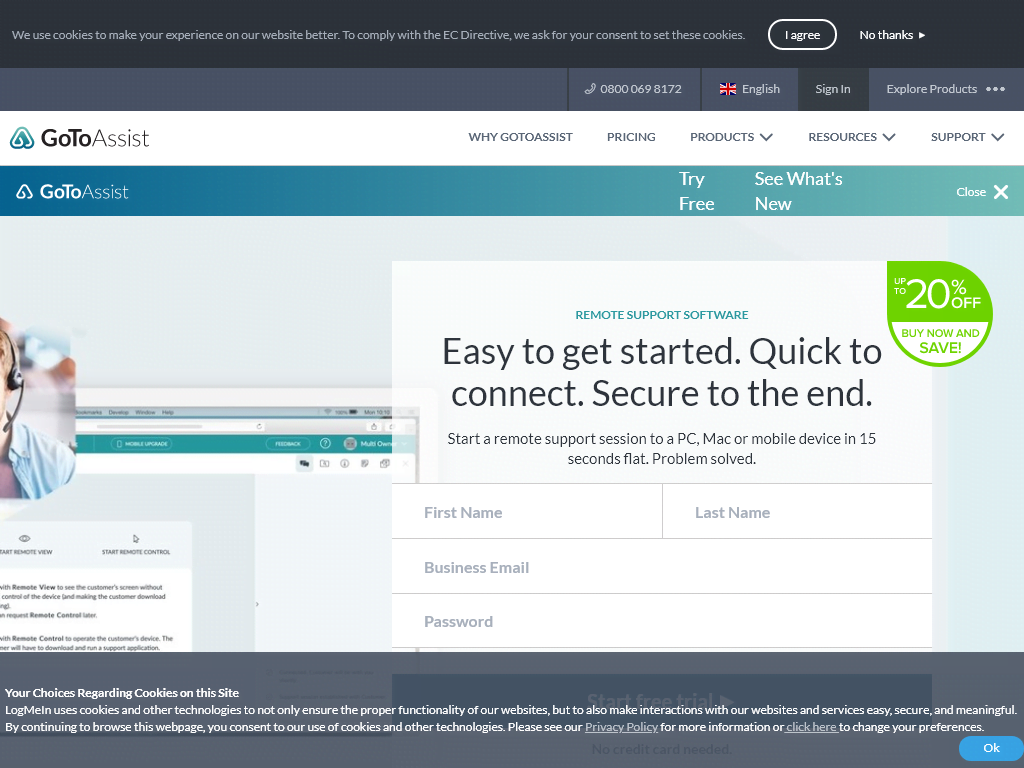Click the Business Email input field

coord(661,566)
